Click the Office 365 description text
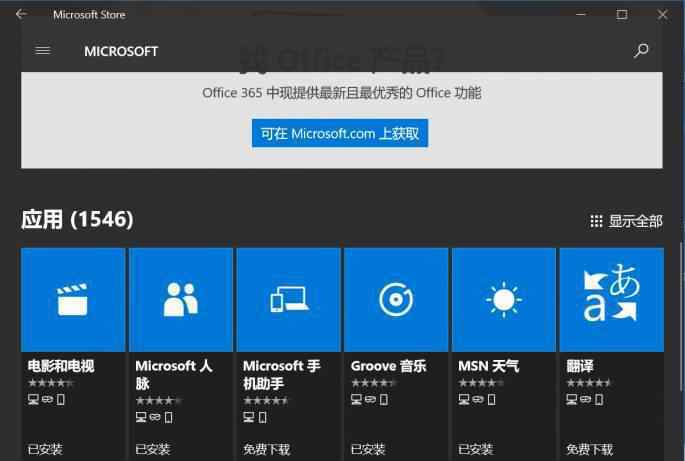 coord(342,93)
